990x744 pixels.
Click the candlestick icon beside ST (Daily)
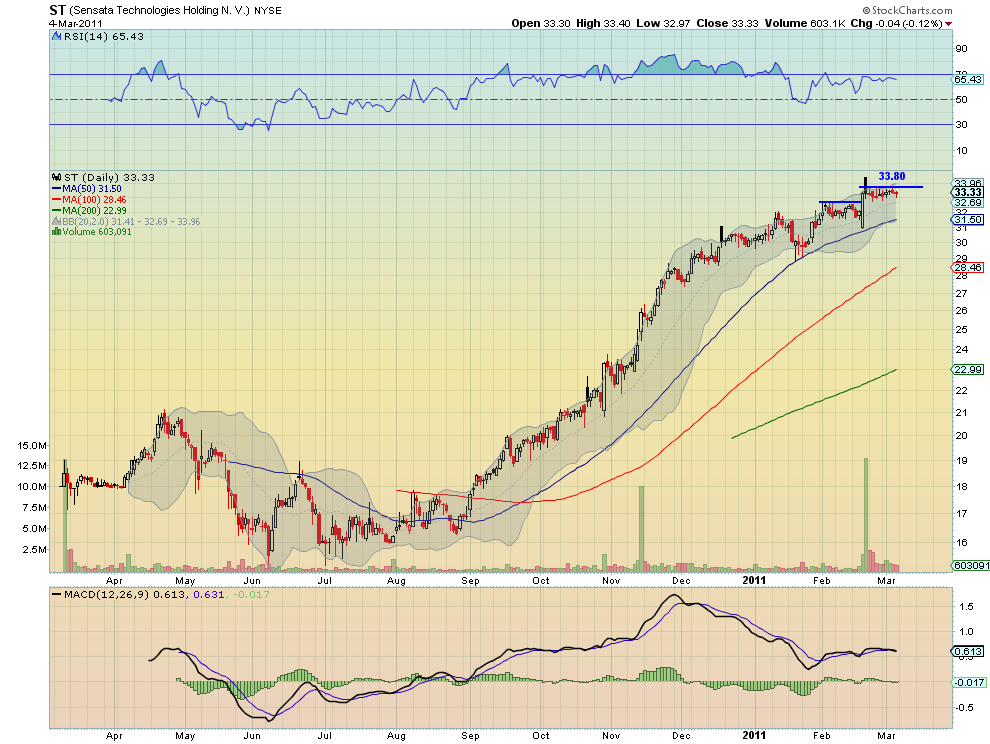click(x=57, y=177)
